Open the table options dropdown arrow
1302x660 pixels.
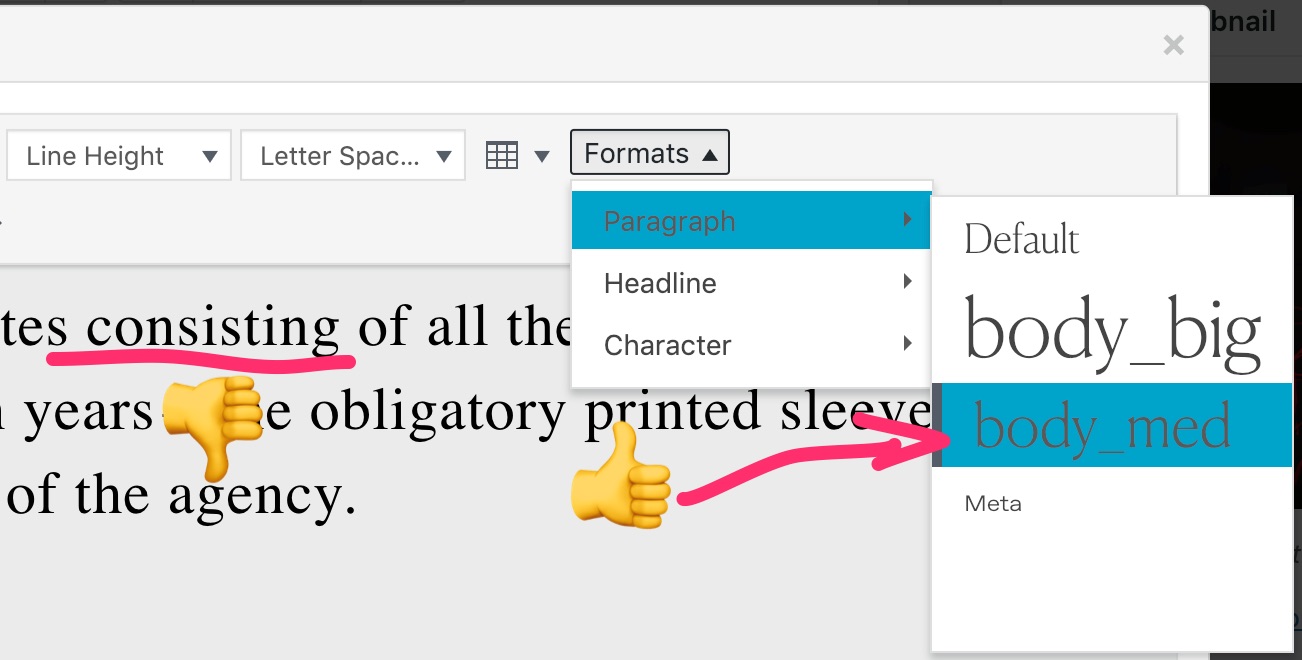[542, 156]
